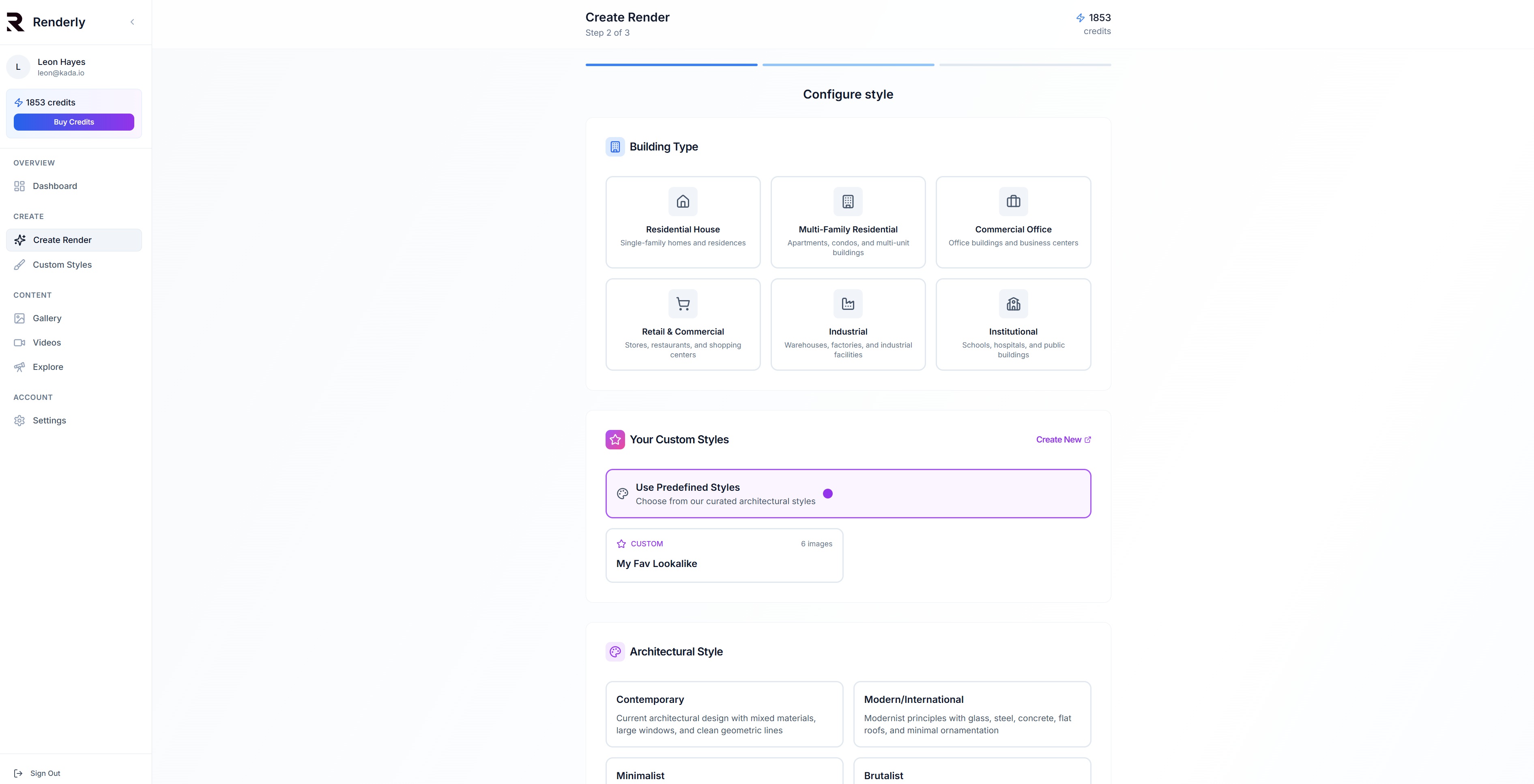Select the Use Predefined Styles option
The width and height of the screenshot is (1534, 784).
click(x=848, y=494)
